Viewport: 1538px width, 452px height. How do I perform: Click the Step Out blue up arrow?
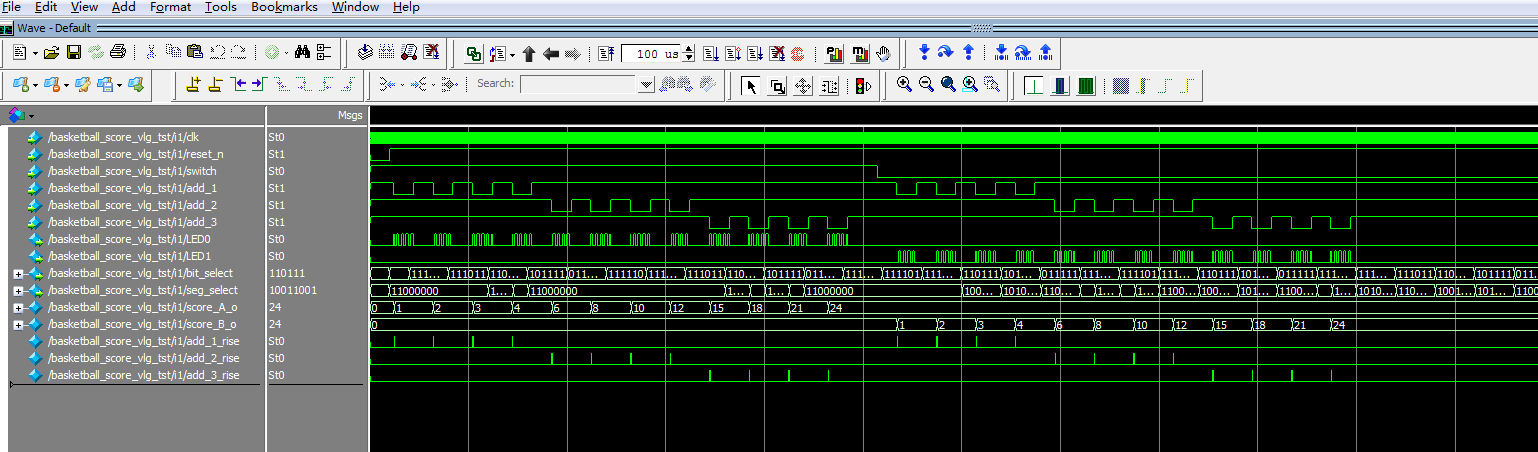point(968,52)
